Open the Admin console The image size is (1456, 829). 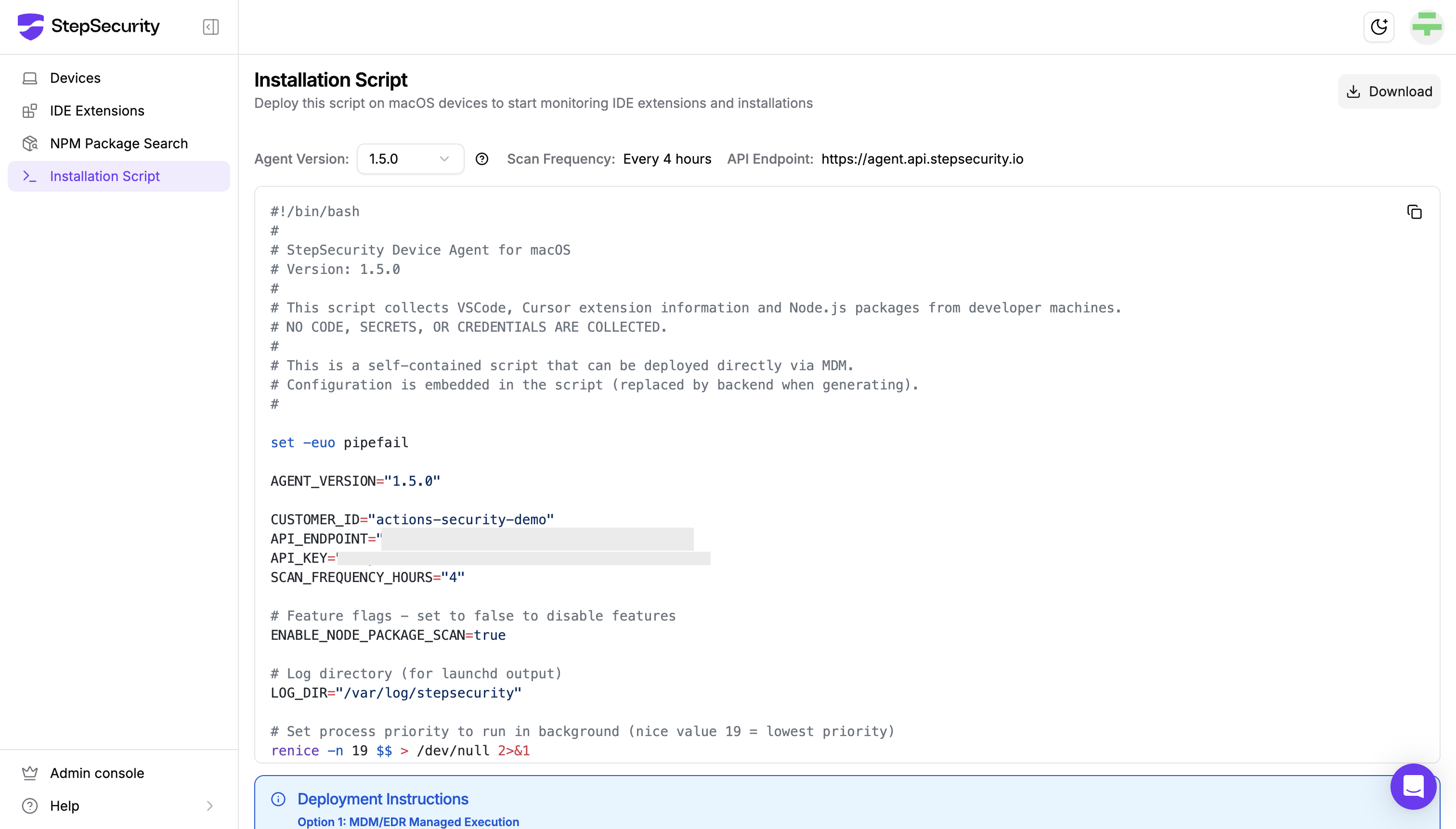[x=97, y=773]
